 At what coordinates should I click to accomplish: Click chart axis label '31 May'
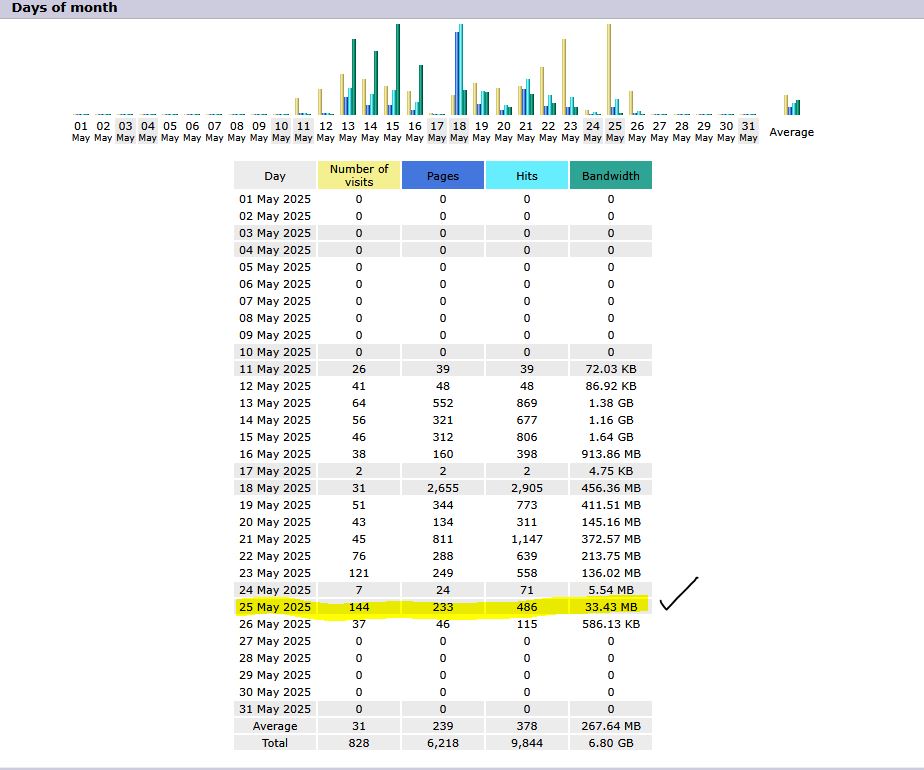[x=748, y=131]
